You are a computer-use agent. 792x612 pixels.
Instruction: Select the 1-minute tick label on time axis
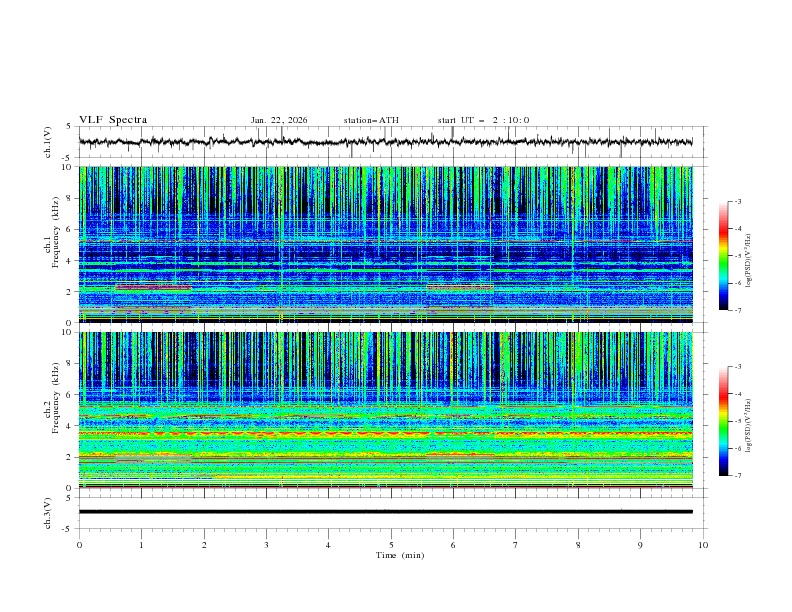pyautogui.click(x=142, y=544)
